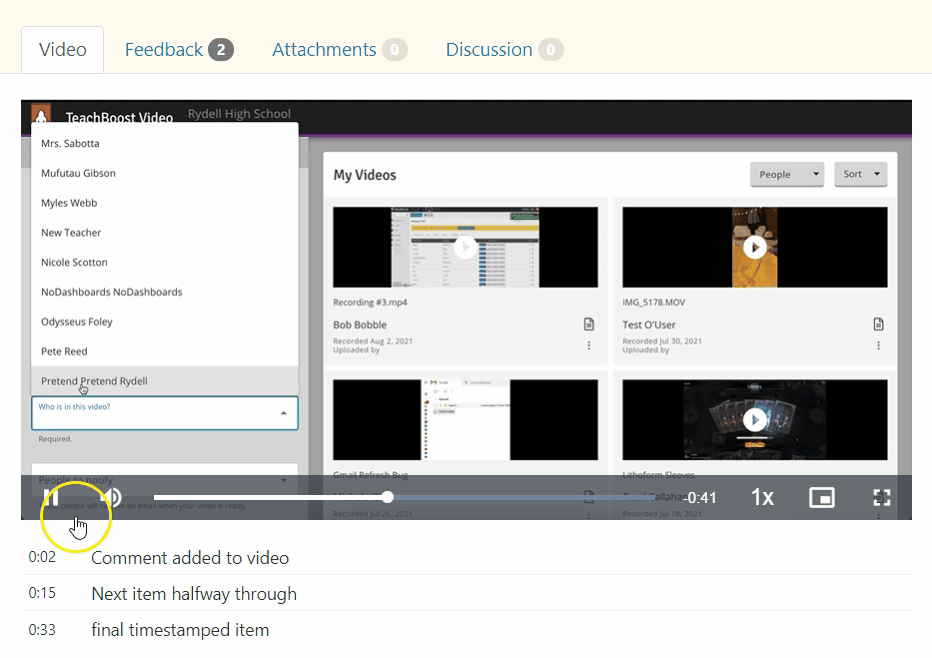Mute the video volume icon
Screen dimensions: 932x658
[113, 498]
